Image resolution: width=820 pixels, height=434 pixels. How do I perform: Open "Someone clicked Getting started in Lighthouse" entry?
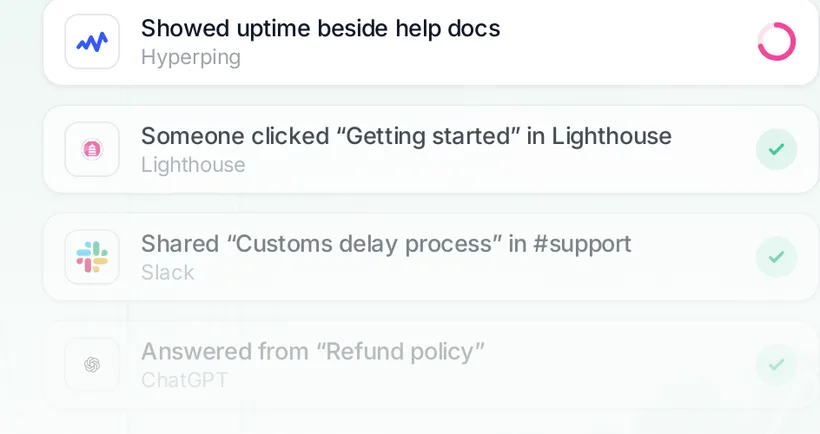(x=406, y=136)
